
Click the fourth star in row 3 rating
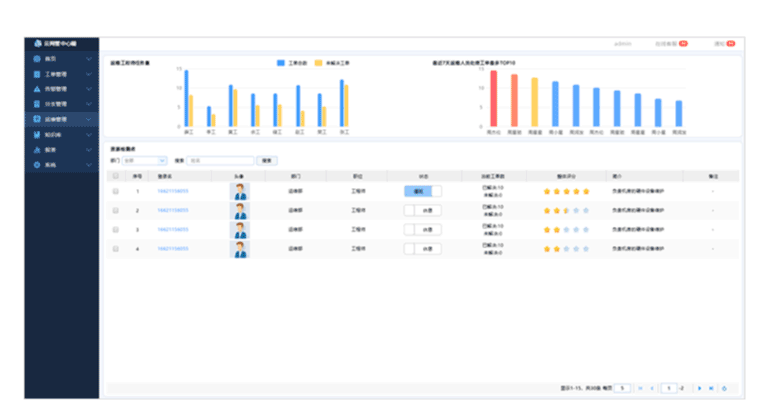pos(576,230)
